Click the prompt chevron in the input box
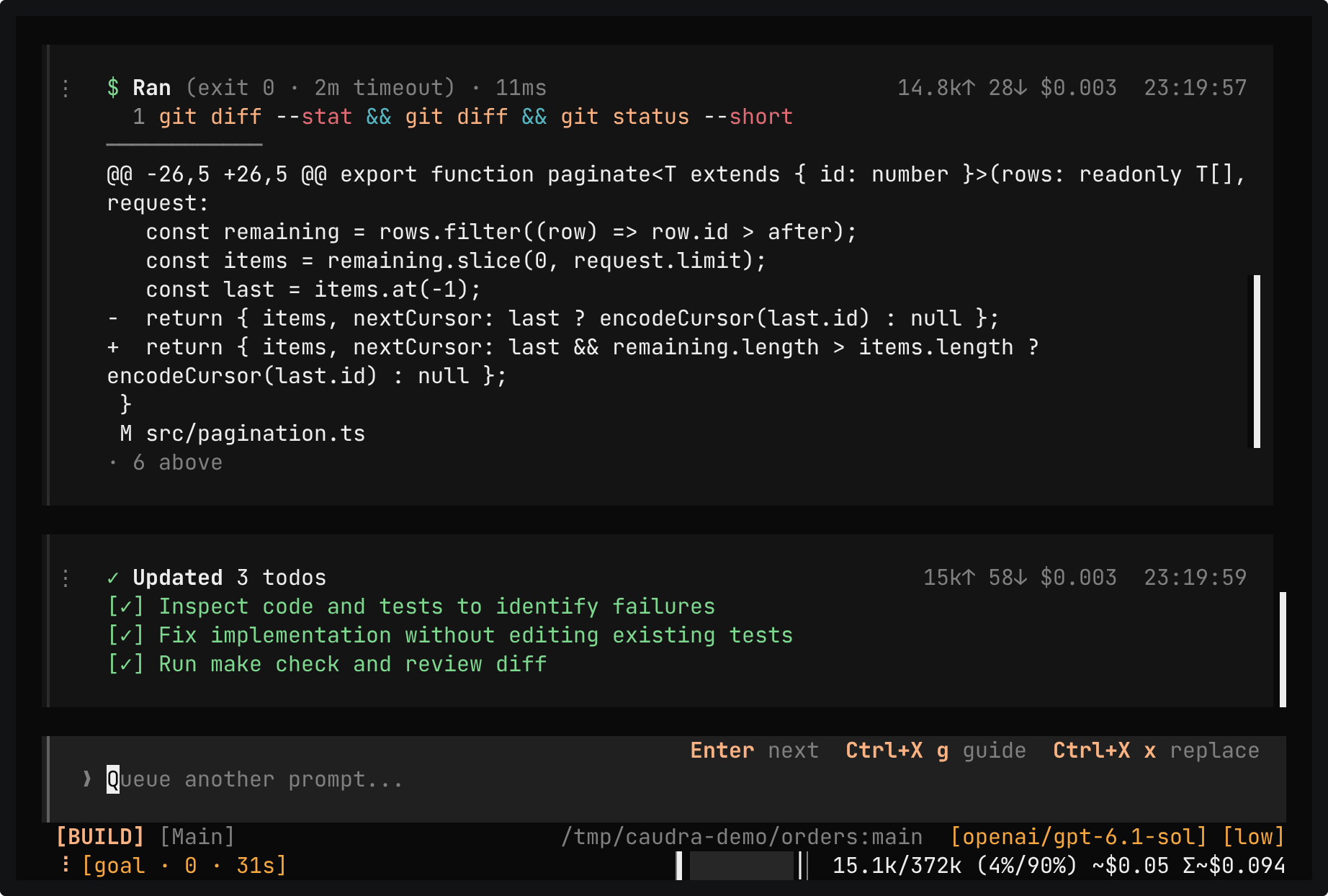This screenshot has height=896, width=1328. click(x=87, y=779)
